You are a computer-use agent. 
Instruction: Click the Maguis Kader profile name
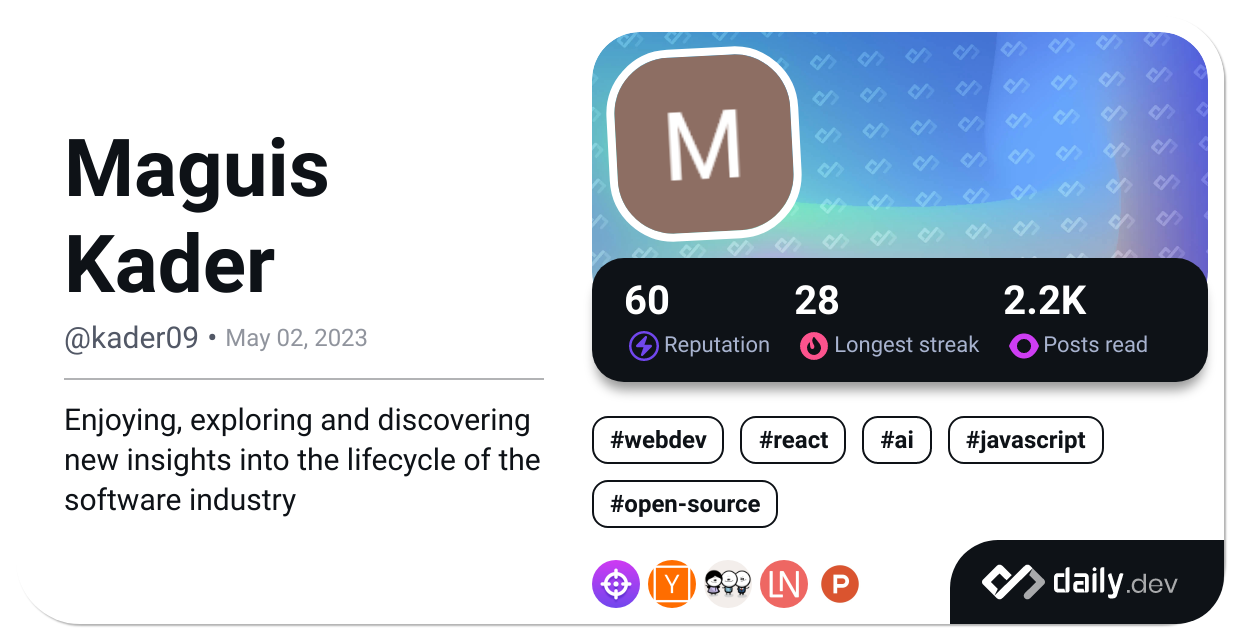pos(197,217)
